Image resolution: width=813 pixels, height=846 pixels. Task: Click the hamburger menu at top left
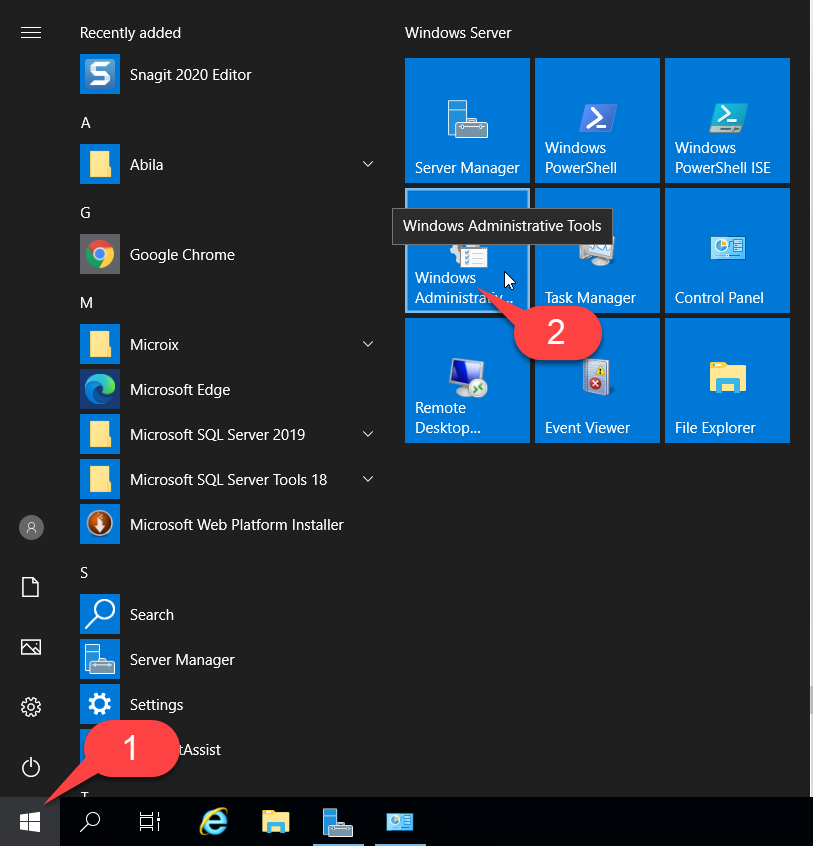coord(31,33)
